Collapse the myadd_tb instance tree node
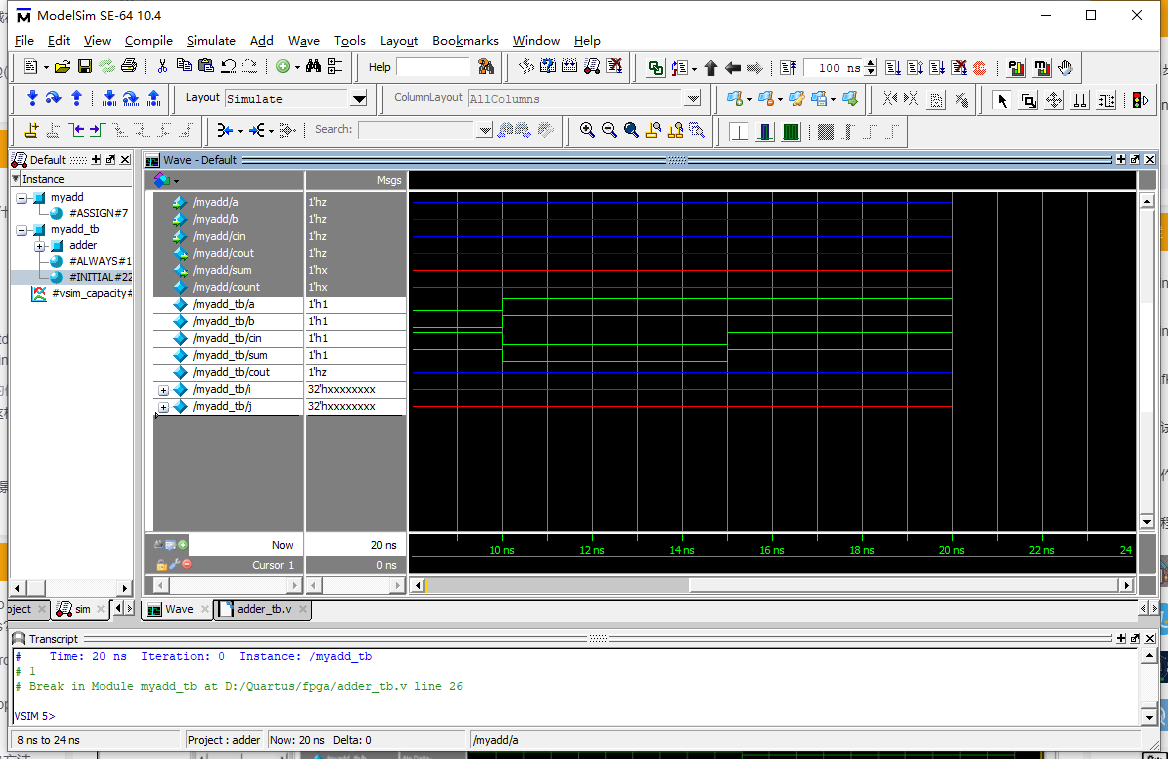The height and width of the screenshot is (759, 1168). coord(22,229)
